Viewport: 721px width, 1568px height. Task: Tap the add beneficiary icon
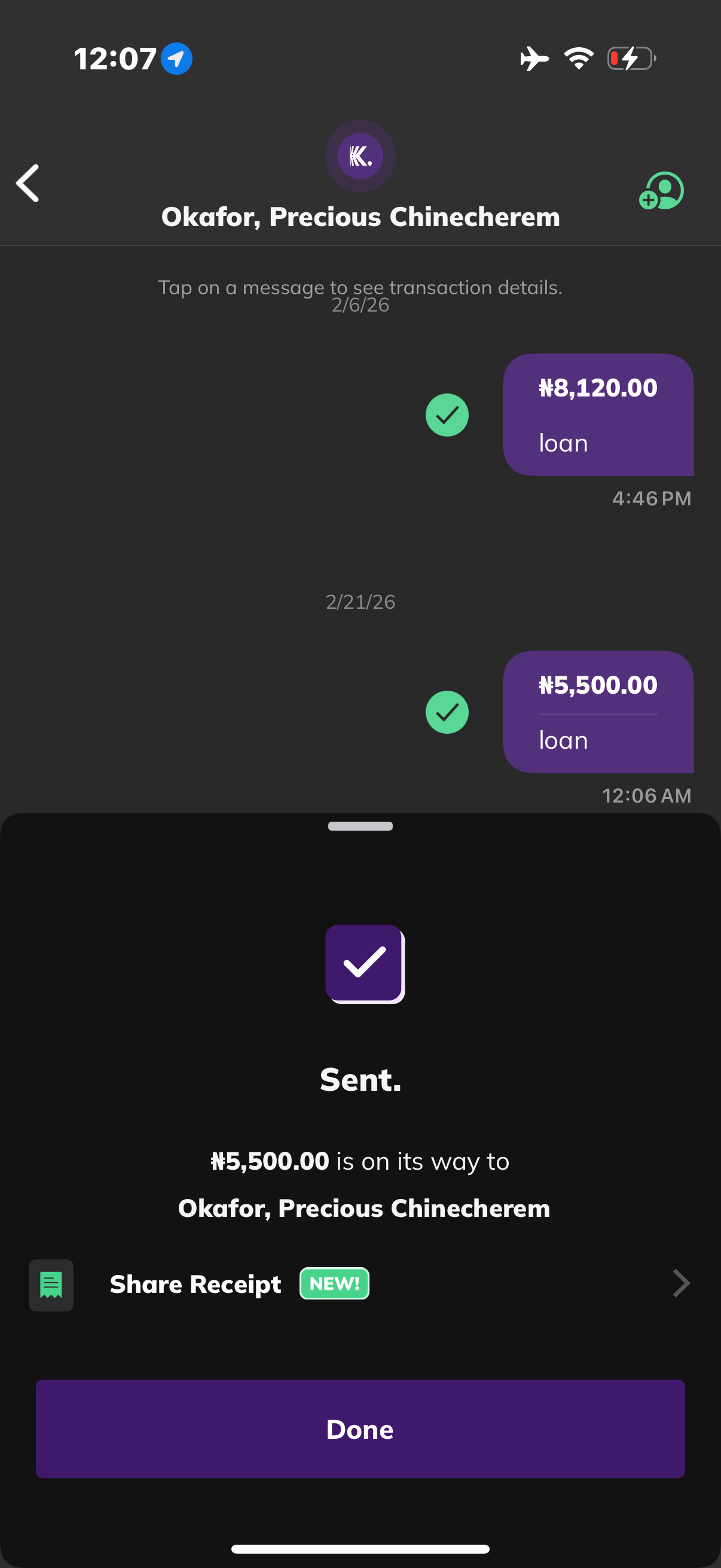[x=661, y=191]
